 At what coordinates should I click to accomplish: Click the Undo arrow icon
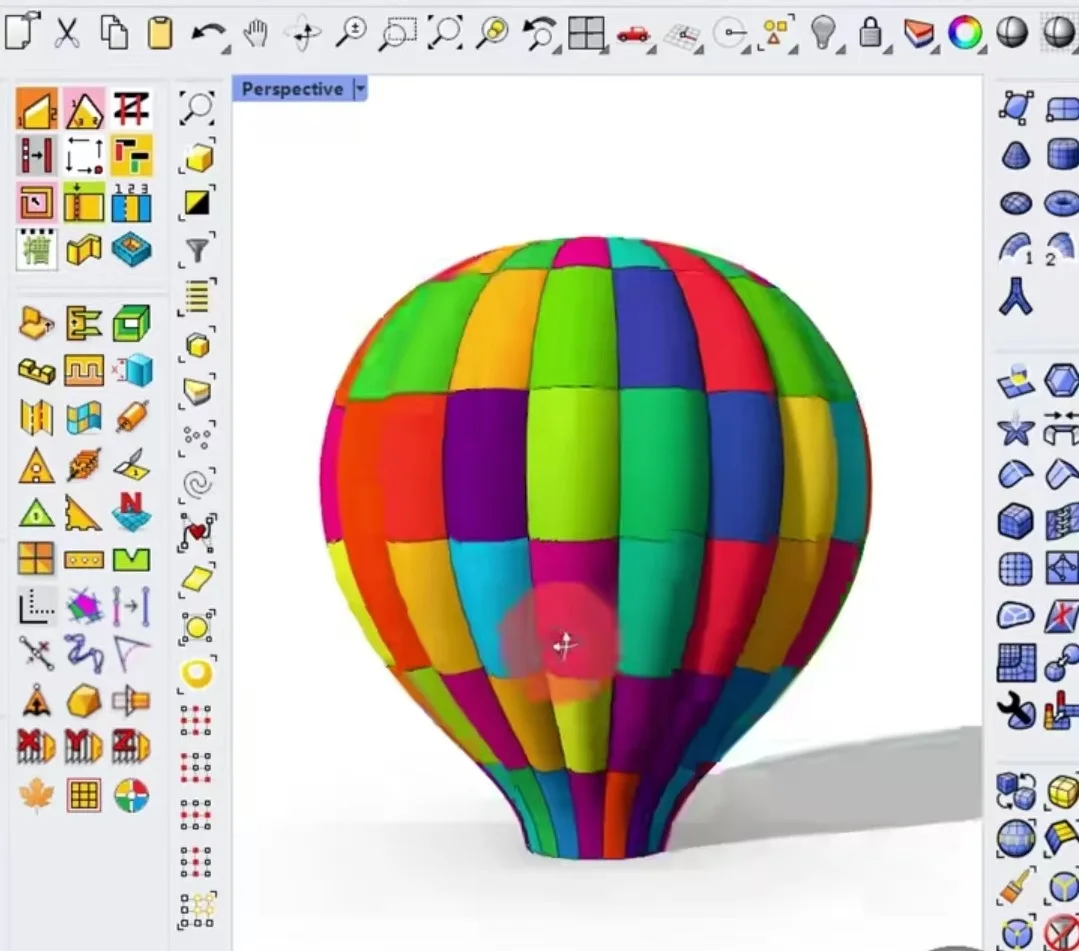click(x=208, y=33)
